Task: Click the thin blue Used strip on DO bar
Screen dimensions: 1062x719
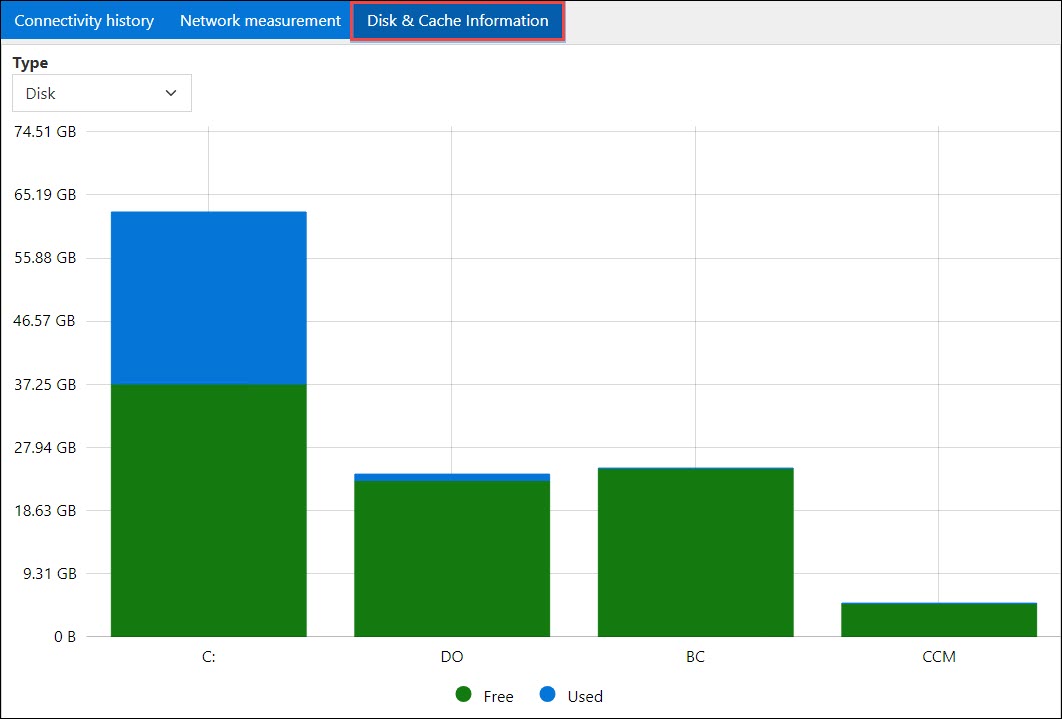Action: pyautogui.click(x=452, y=477)
